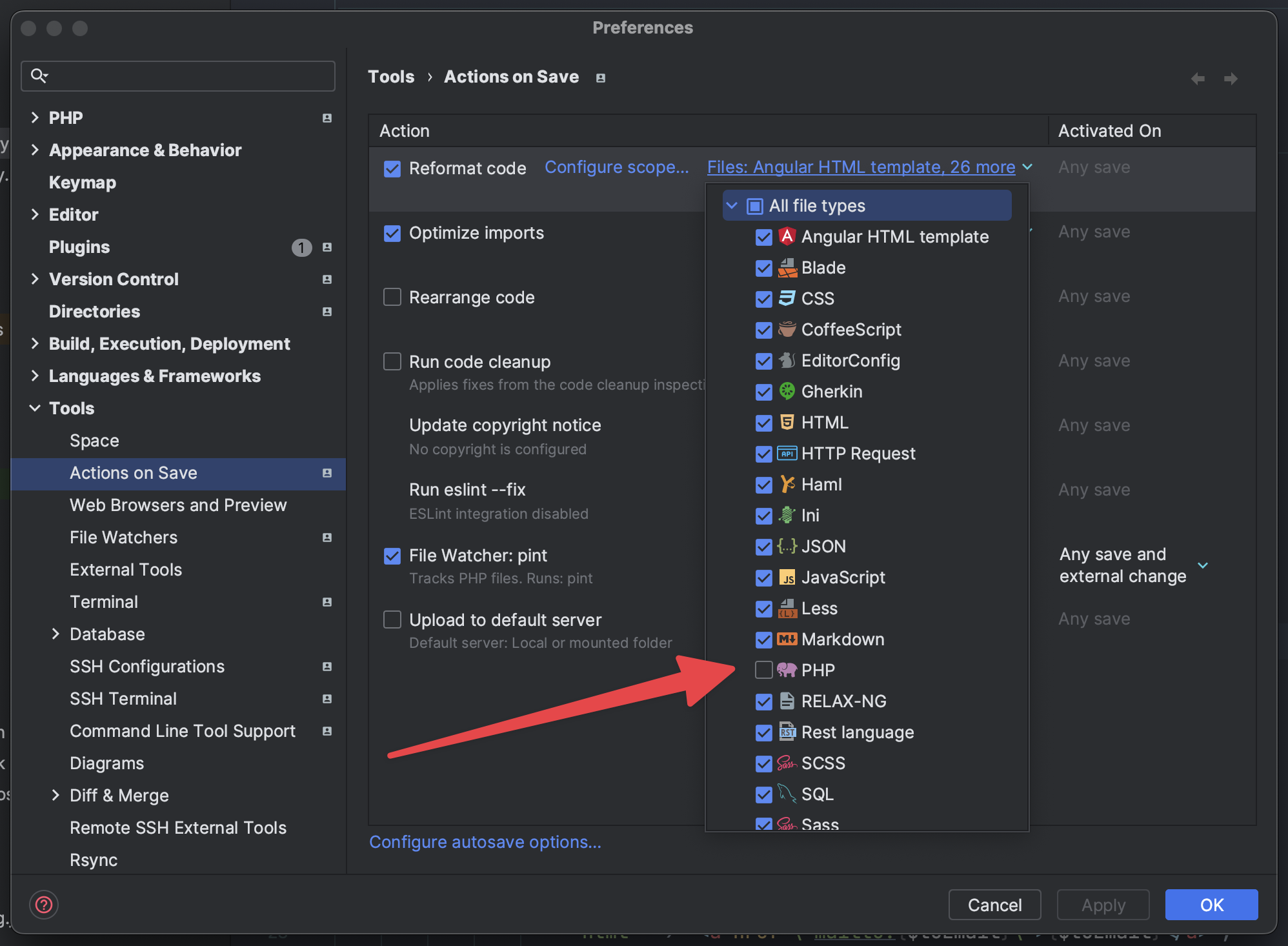Click the Gherkin file type icon

pos(787,391)
